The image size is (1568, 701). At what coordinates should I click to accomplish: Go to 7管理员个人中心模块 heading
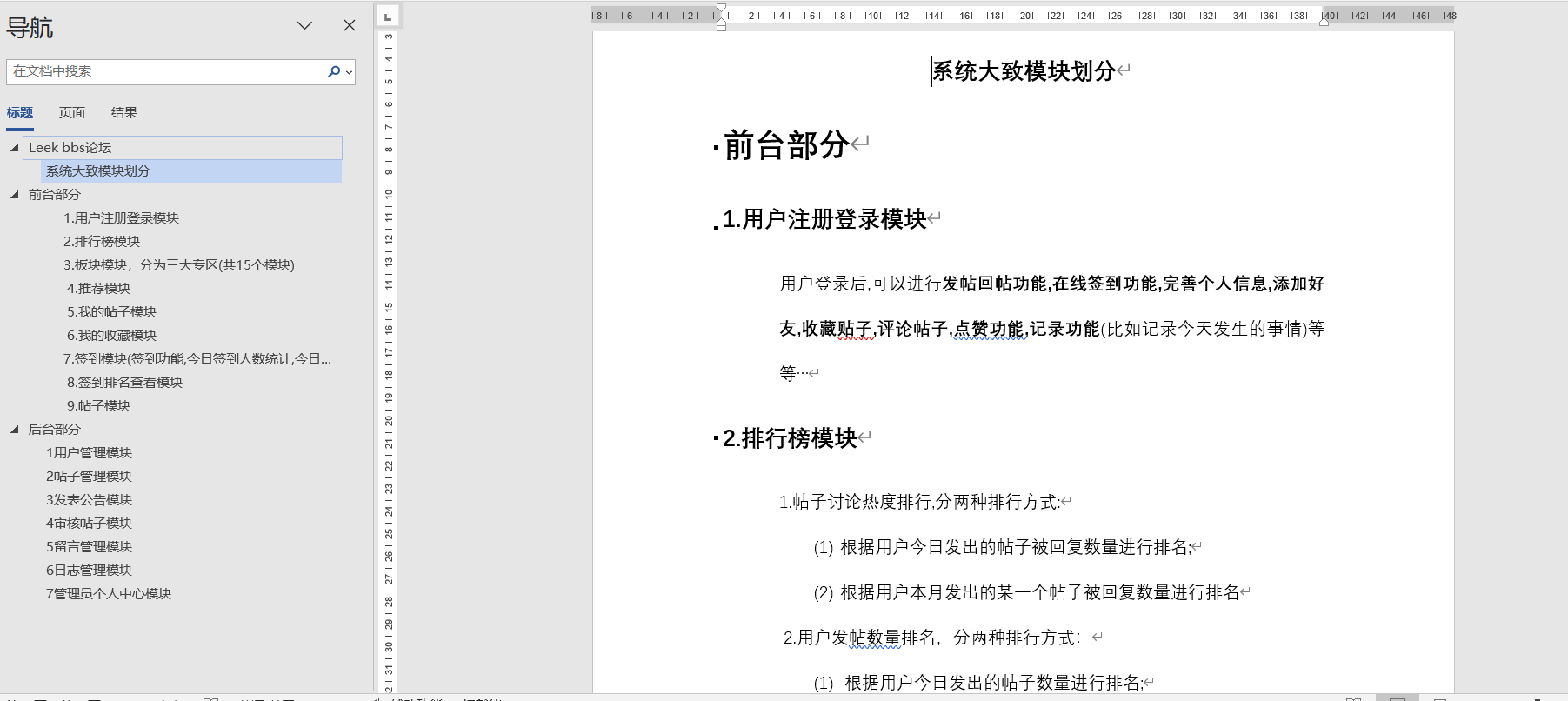tap(109, 594)
